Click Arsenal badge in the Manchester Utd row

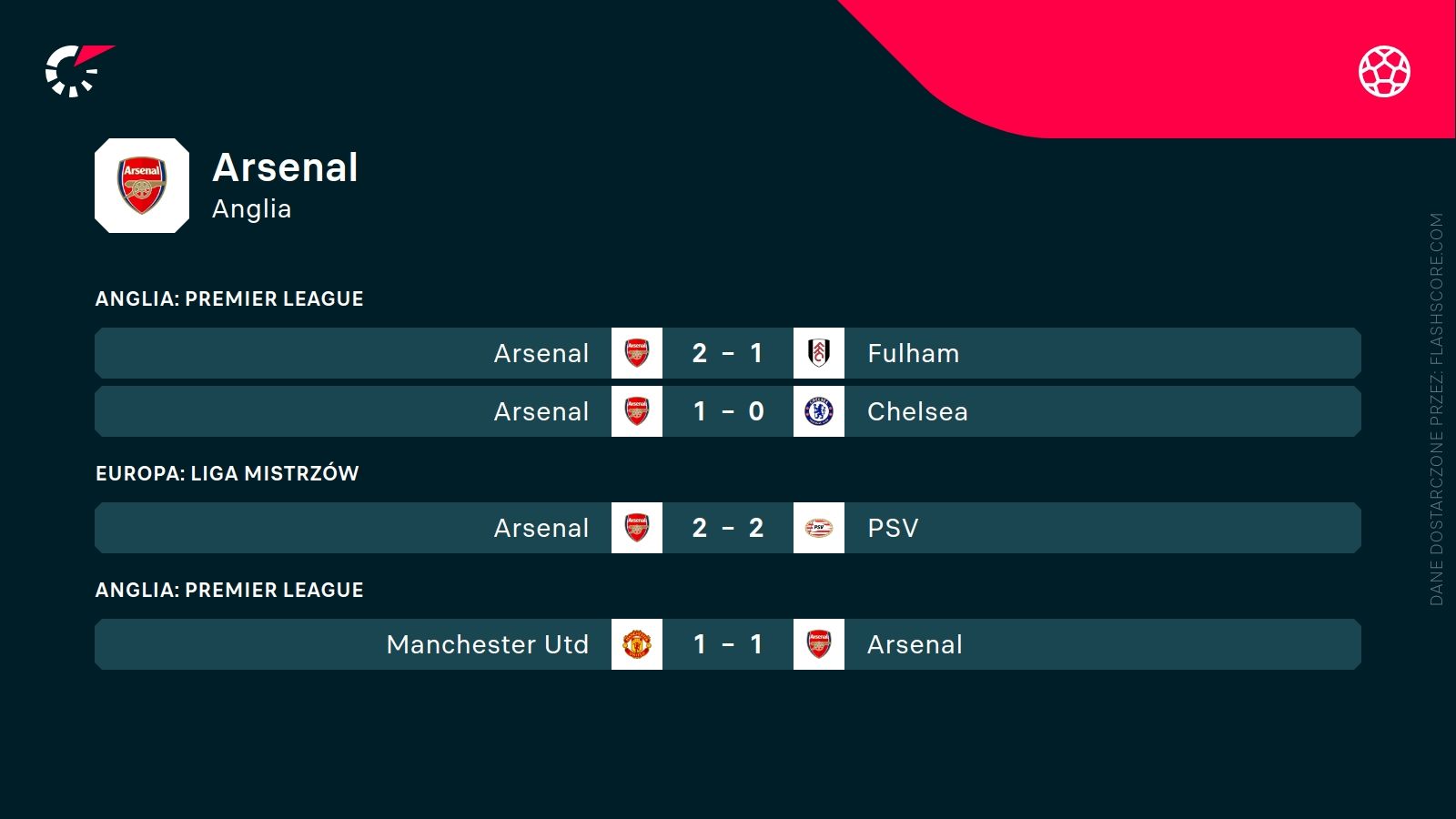click(819, 644)
